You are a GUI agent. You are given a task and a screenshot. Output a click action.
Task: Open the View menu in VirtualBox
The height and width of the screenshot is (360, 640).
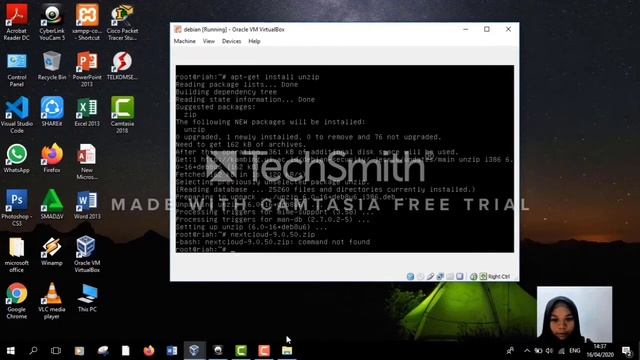209,41
